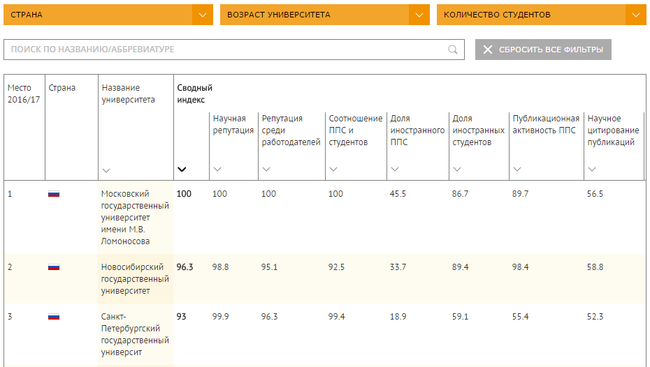Click Научная репутация header text
Viewport: 650px width, 367px height.
point(233,124)
